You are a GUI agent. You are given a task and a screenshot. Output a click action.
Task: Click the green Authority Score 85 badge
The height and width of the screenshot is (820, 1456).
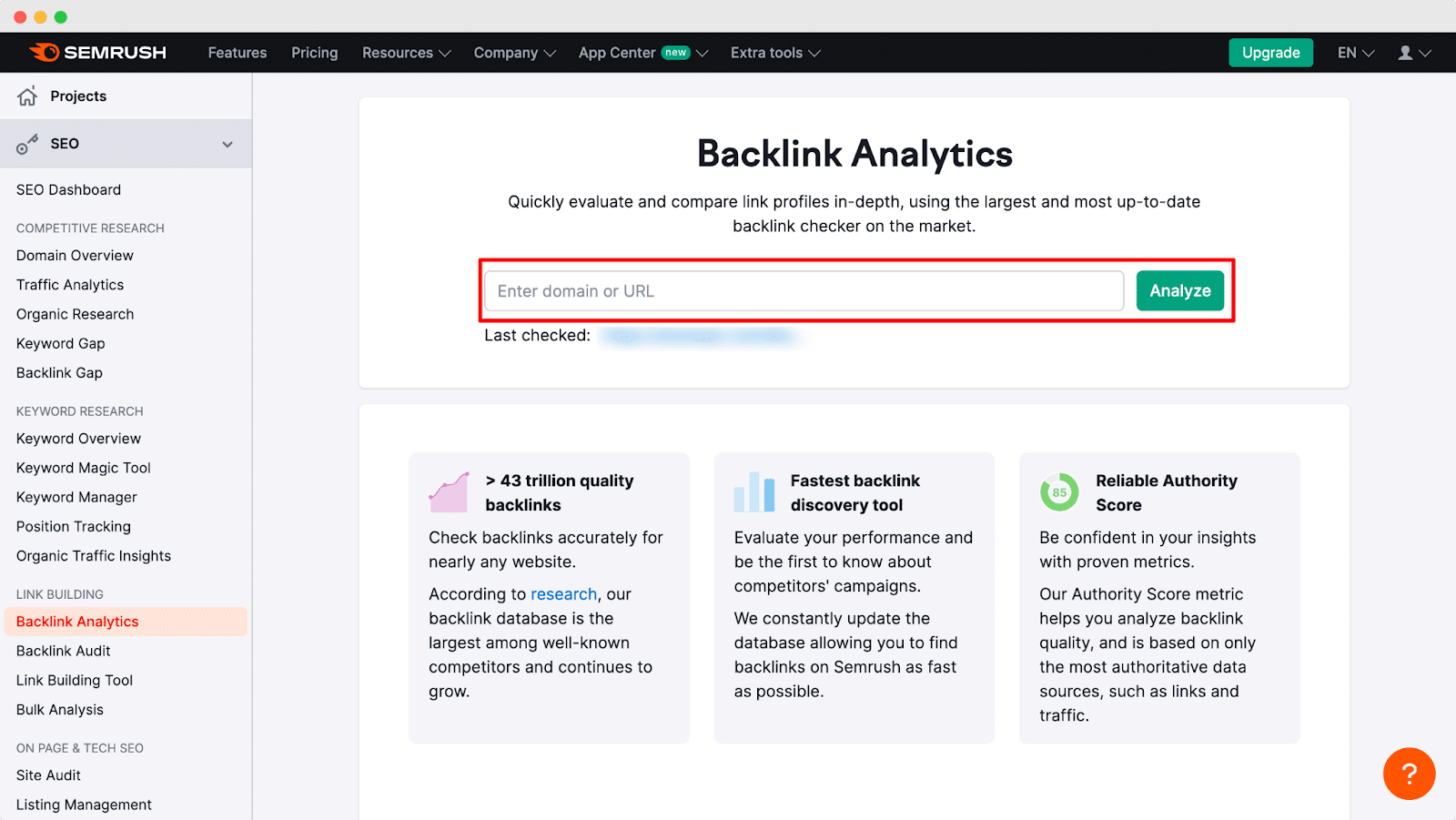point(1058,491)
